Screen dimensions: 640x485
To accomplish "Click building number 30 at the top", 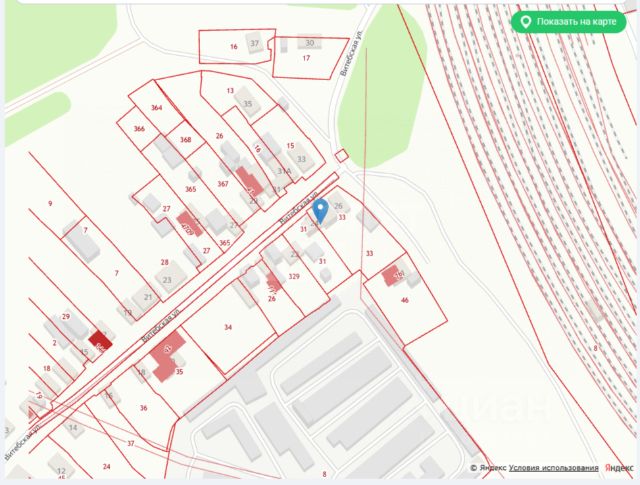I will point(309,43).
